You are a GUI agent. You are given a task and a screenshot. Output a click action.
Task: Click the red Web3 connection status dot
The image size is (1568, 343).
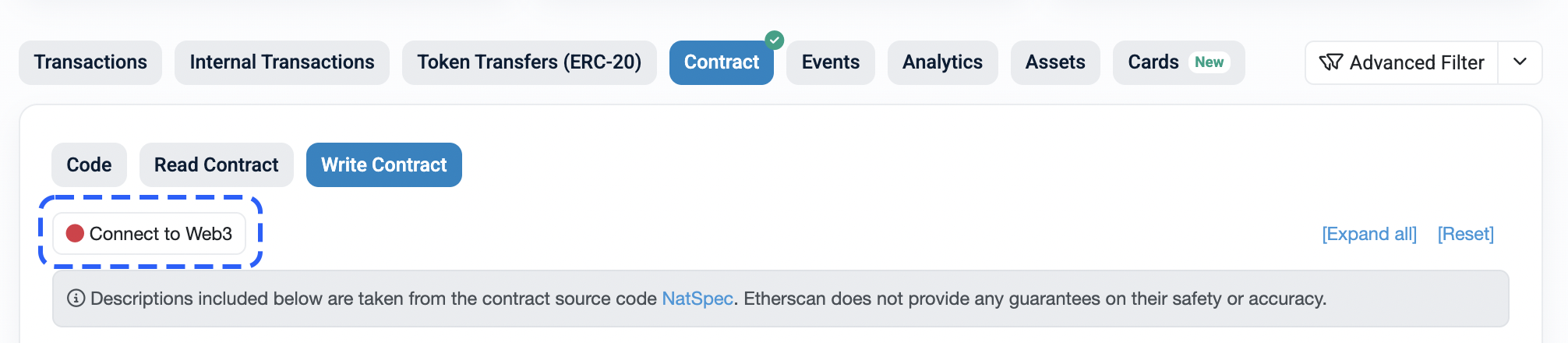click(x=75, y=234)
